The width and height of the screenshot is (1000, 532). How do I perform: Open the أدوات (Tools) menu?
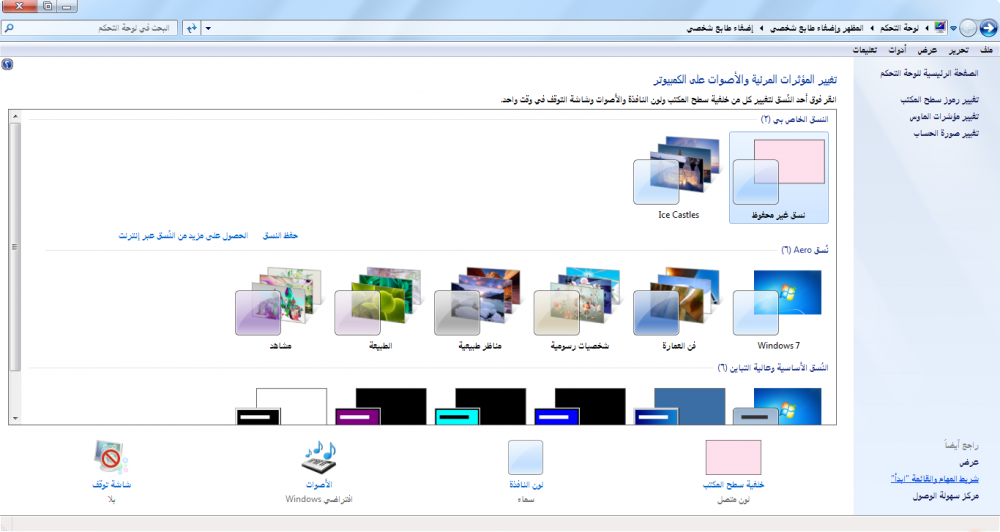[898, 50]
